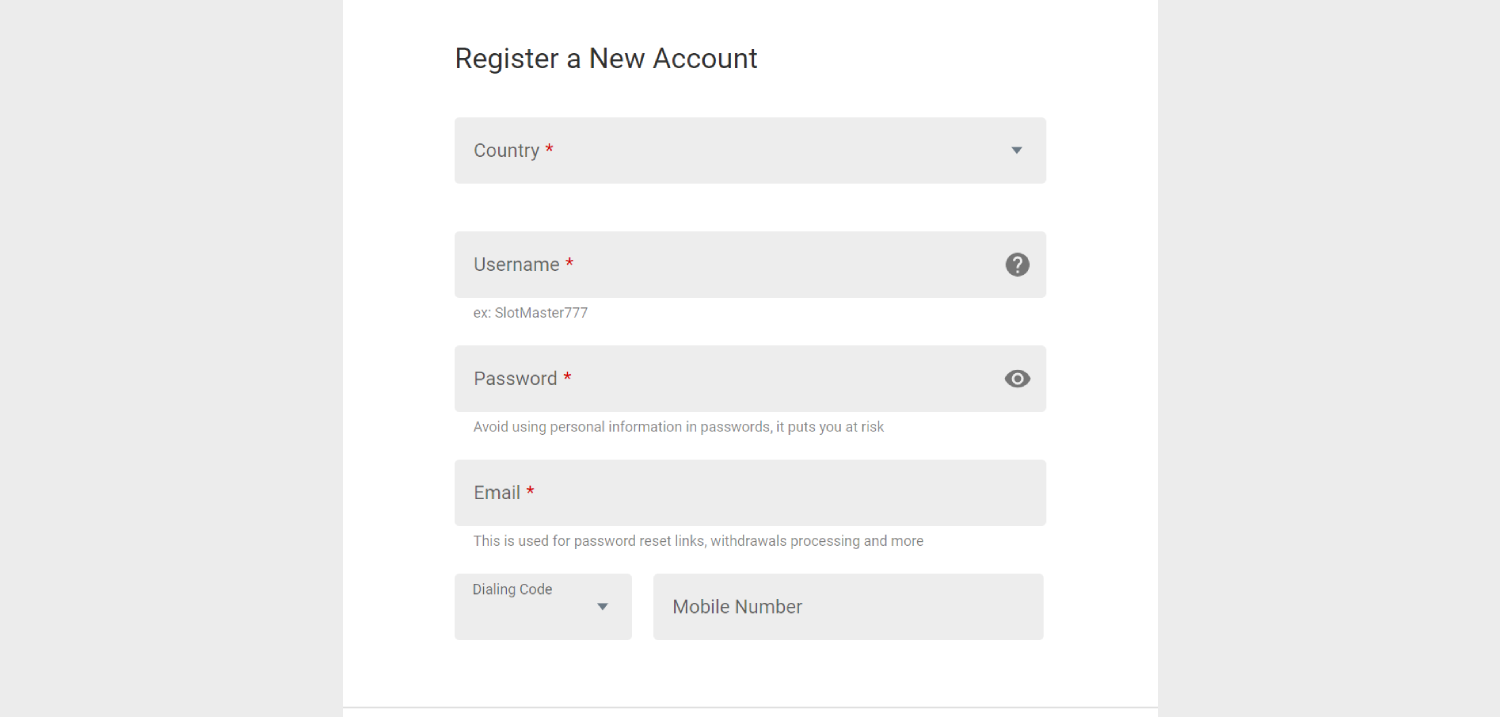Click the Username label text
Screen dimensions: 1500x717
516,265
